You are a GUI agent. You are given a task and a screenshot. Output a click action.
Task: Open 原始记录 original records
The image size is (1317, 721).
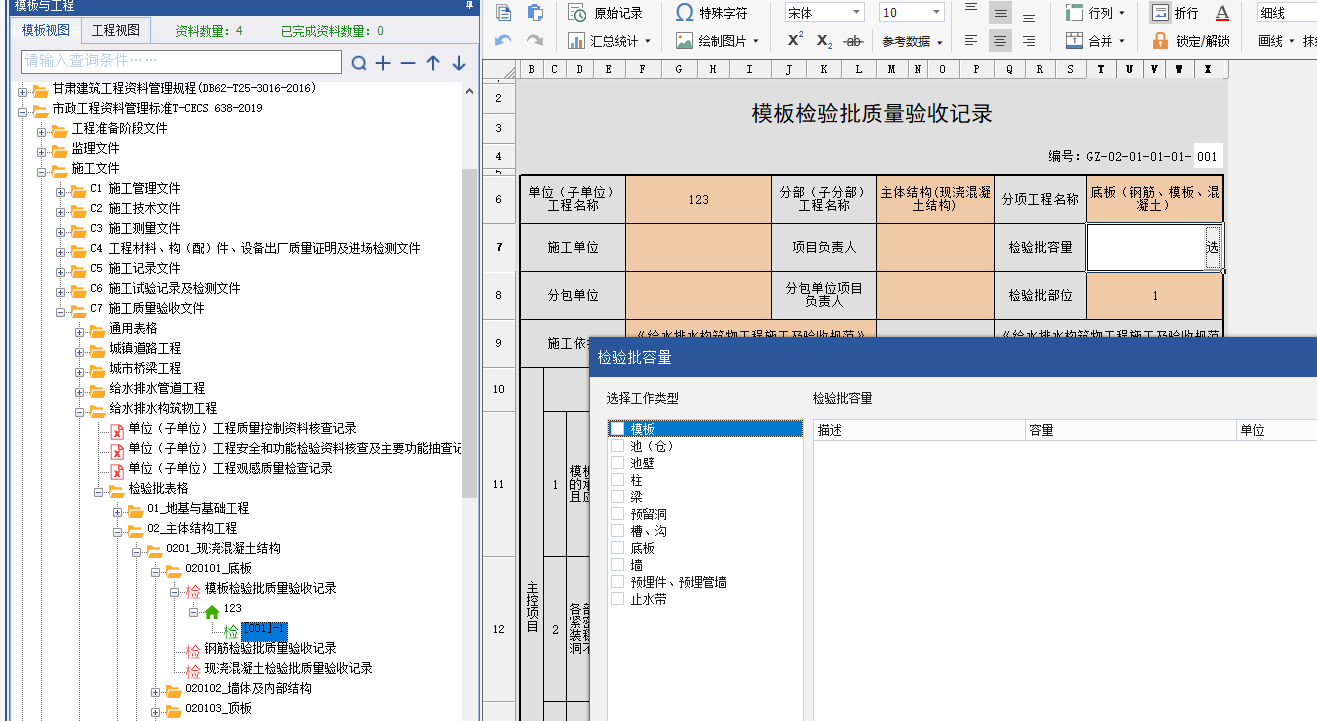(x=606, y=13)
